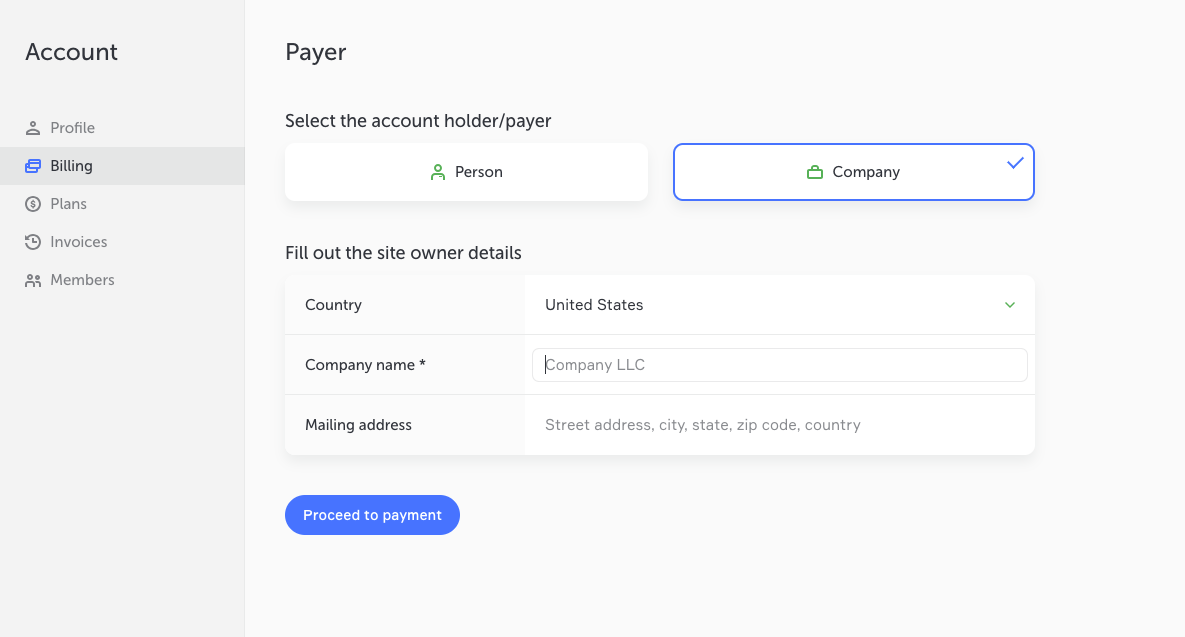Expand the Country dropdown chevron
Screen dimensions: 1185x637
tap(1010, 305)
